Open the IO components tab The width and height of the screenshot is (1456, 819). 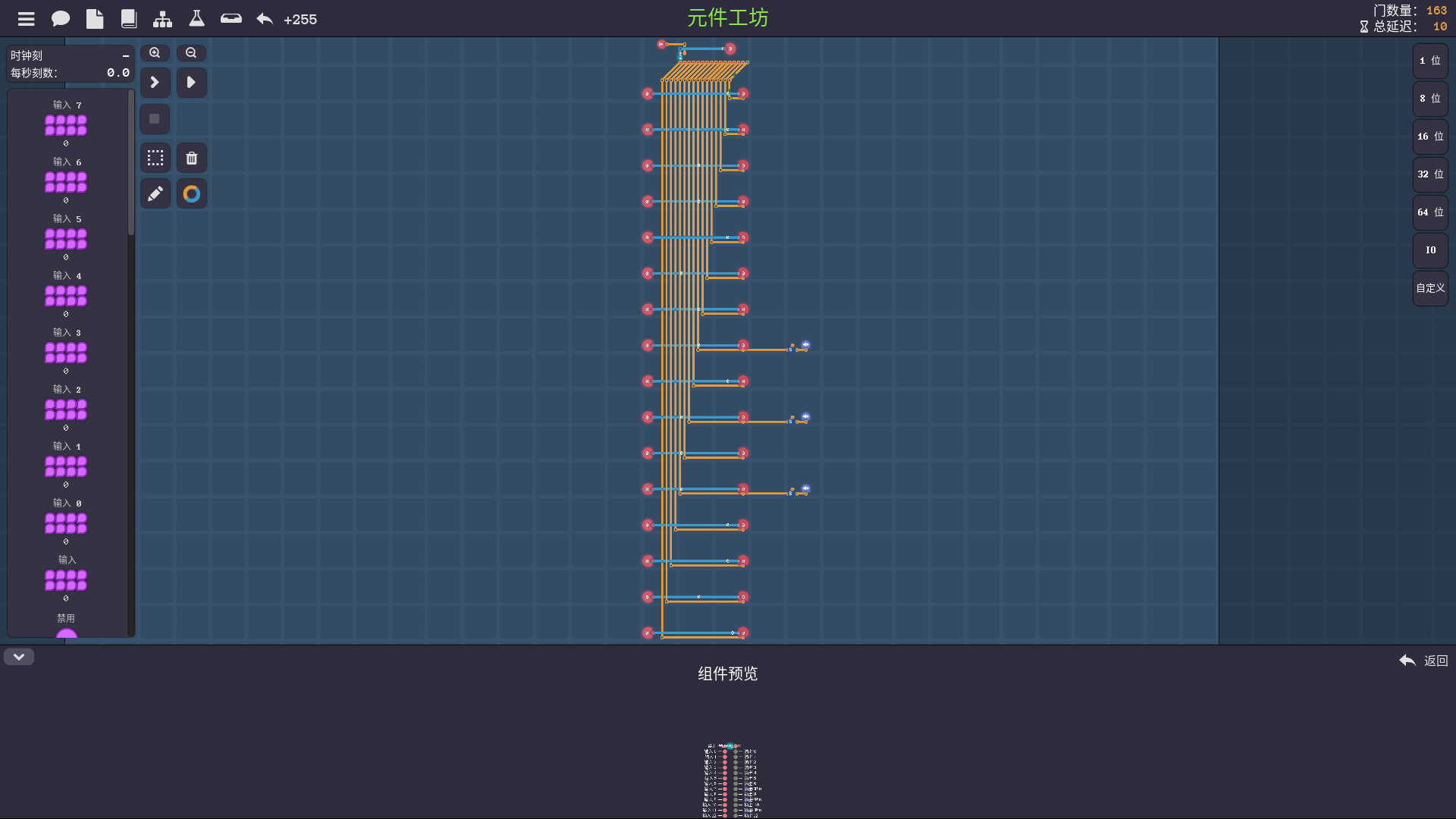(x=1430, y=250)
